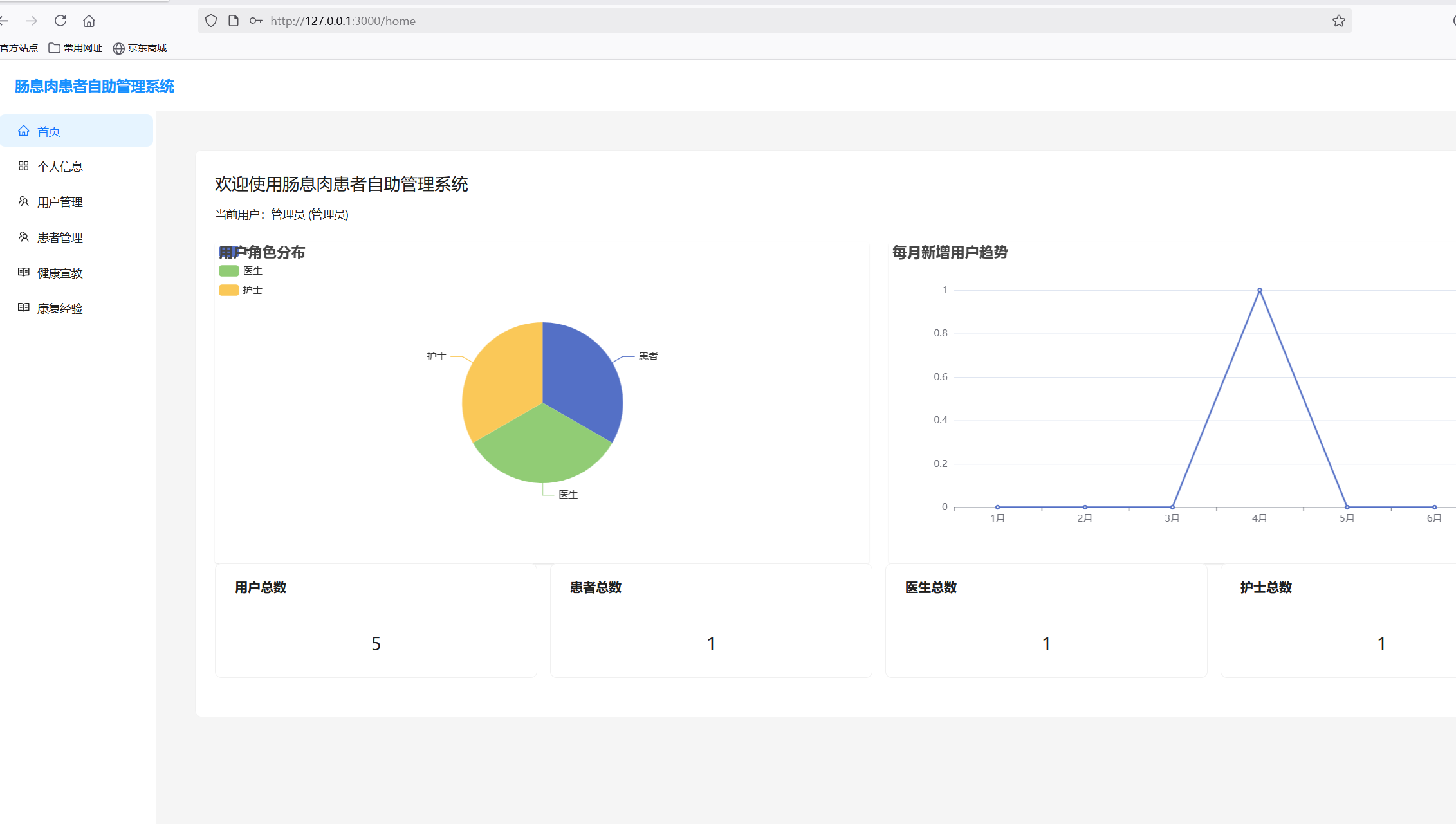Go to the 健康宣教 menu item
The width and height of the screenshot is (1456, 824).
[x=60, y=273]
